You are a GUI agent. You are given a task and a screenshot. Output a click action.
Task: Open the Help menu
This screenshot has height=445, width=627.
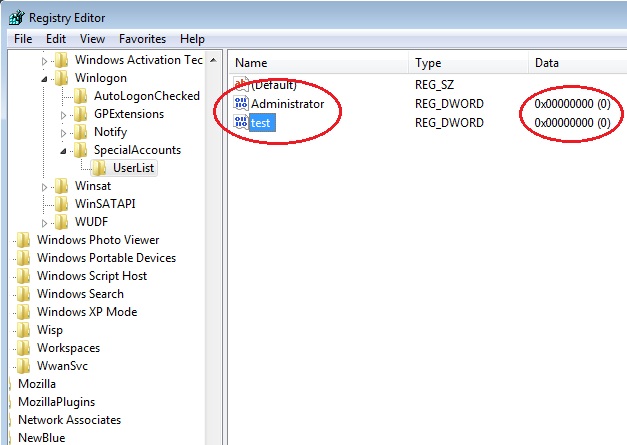tap(192, 39)
